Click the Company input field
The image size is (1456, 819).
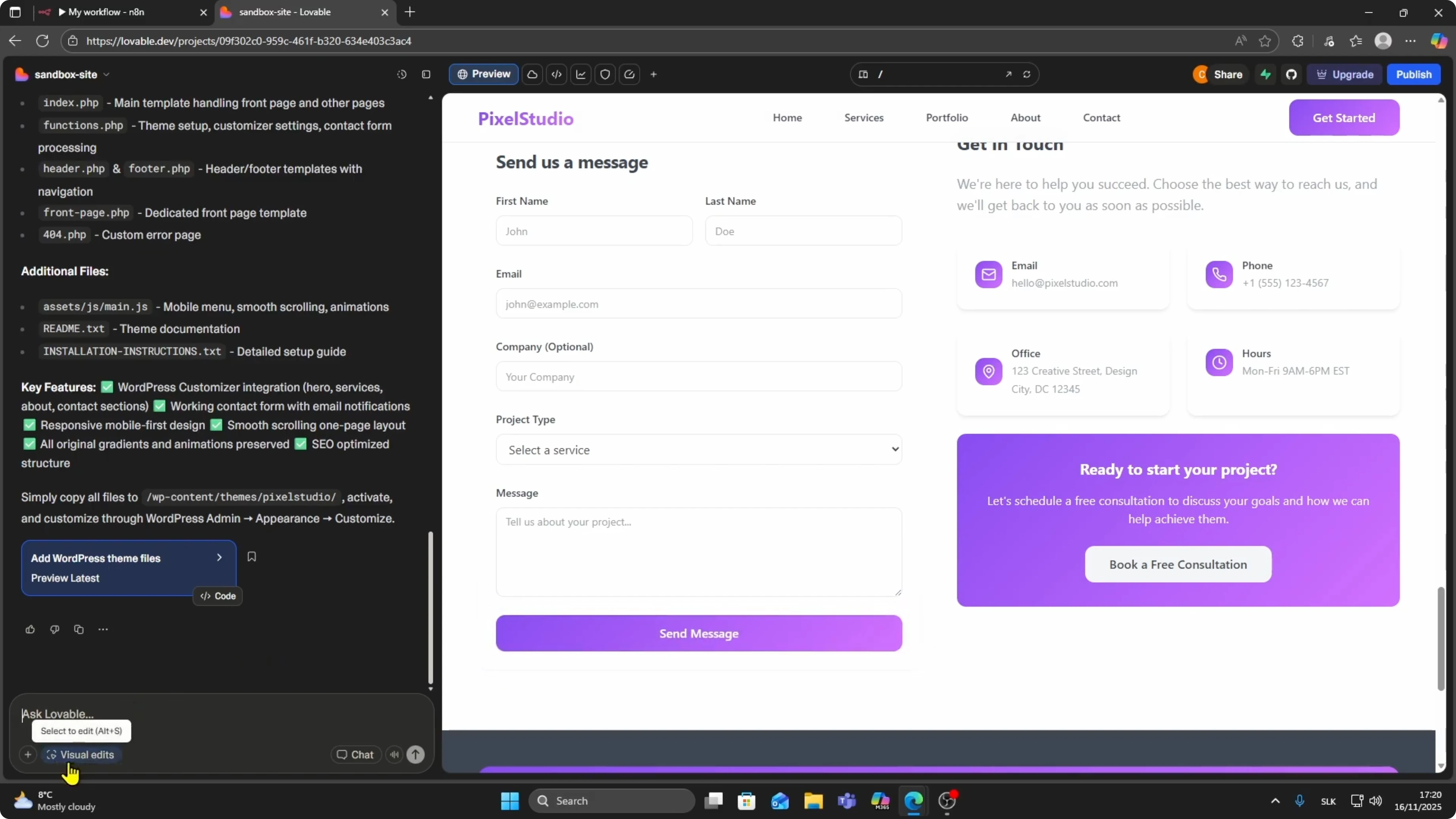(x=699, y=376)
